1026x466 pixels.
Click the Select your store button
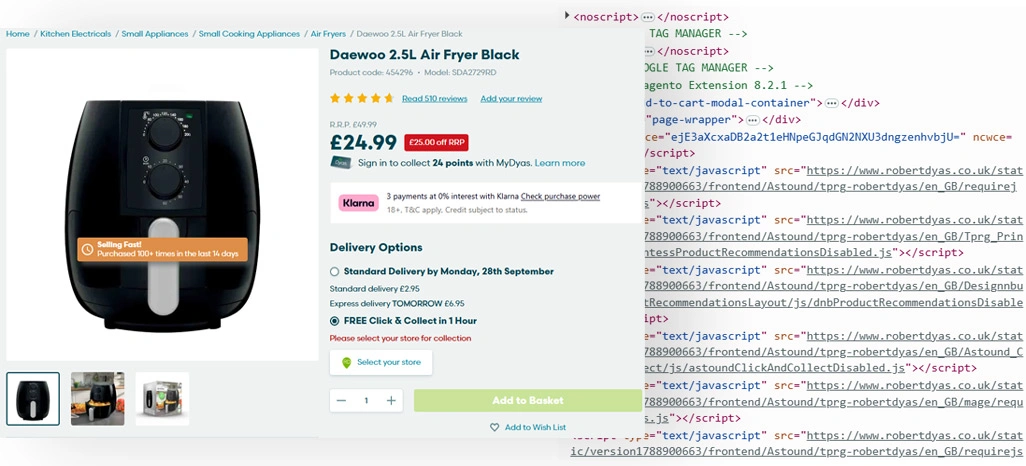(x=381, y=363)
